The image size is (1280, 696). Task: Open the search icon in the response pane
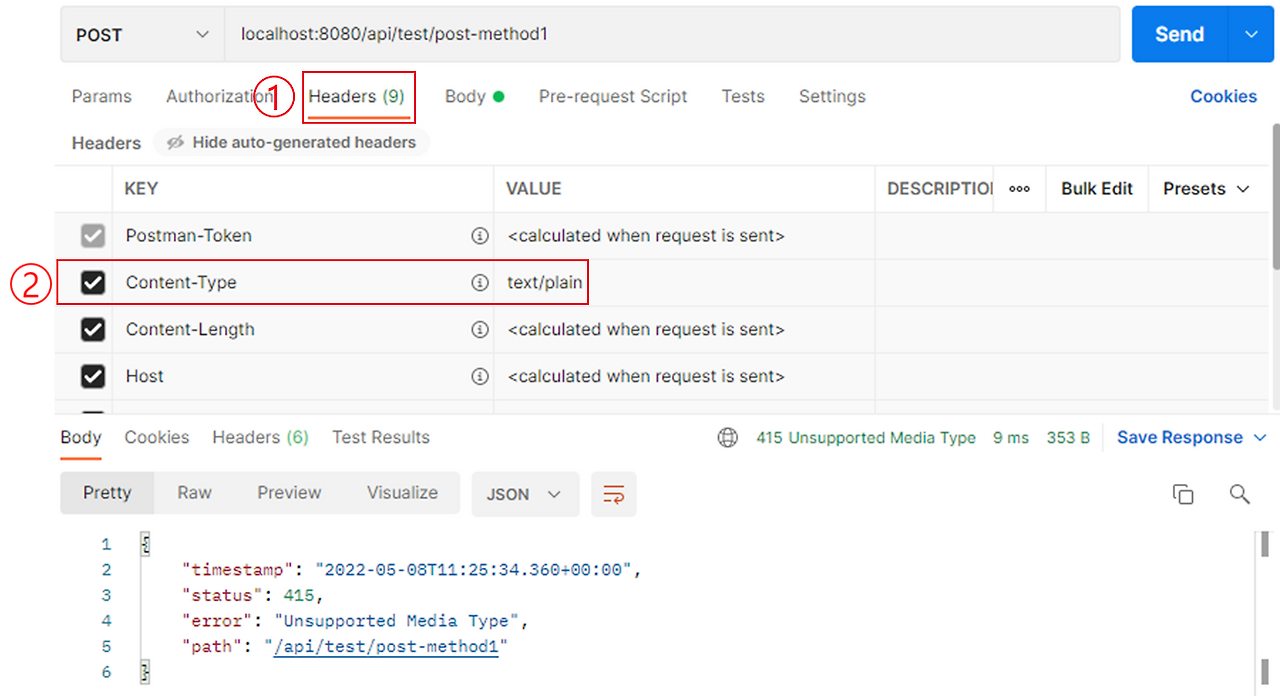pyautogui.click(x=1240, y=494)
